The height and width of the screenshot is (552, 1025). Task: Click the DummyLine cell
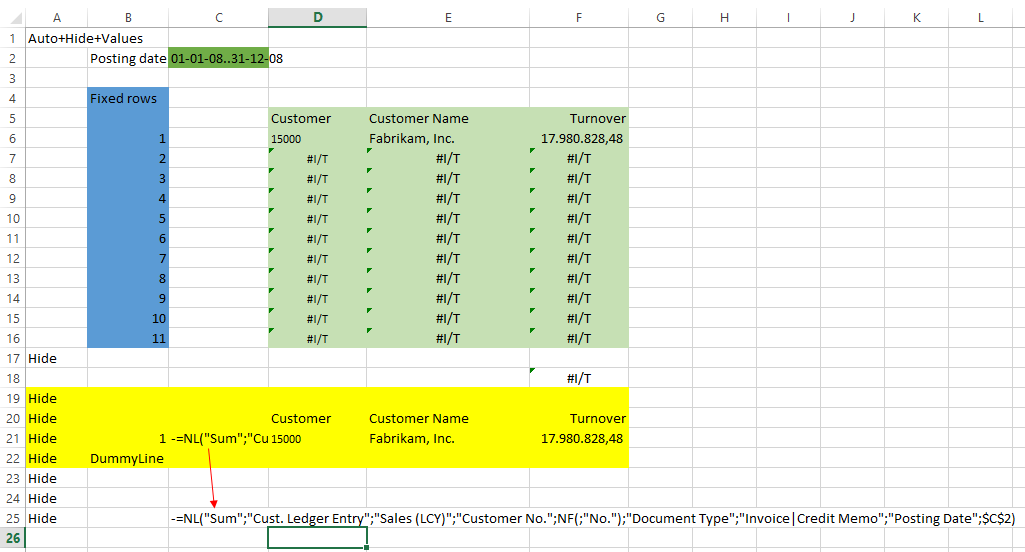(x=127, y=458)
